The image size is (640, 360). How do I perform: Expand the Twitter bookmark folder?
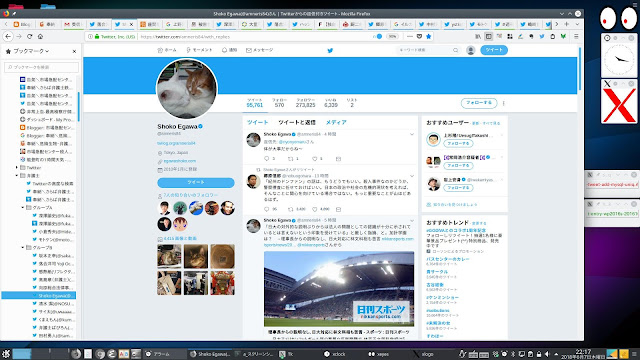17,167
